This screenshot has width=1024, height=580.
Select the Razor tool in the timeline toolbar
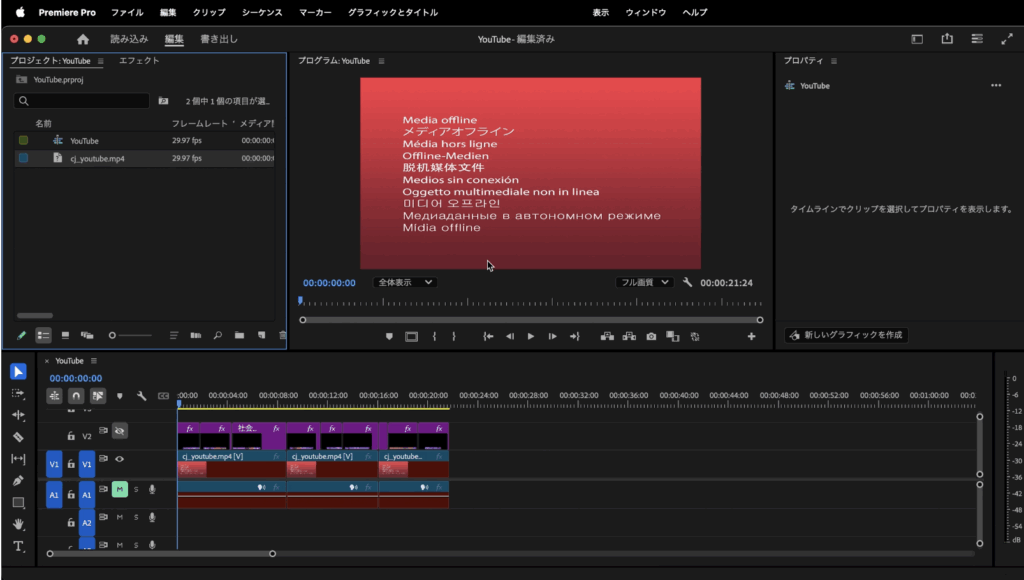(x=18, y=437)
